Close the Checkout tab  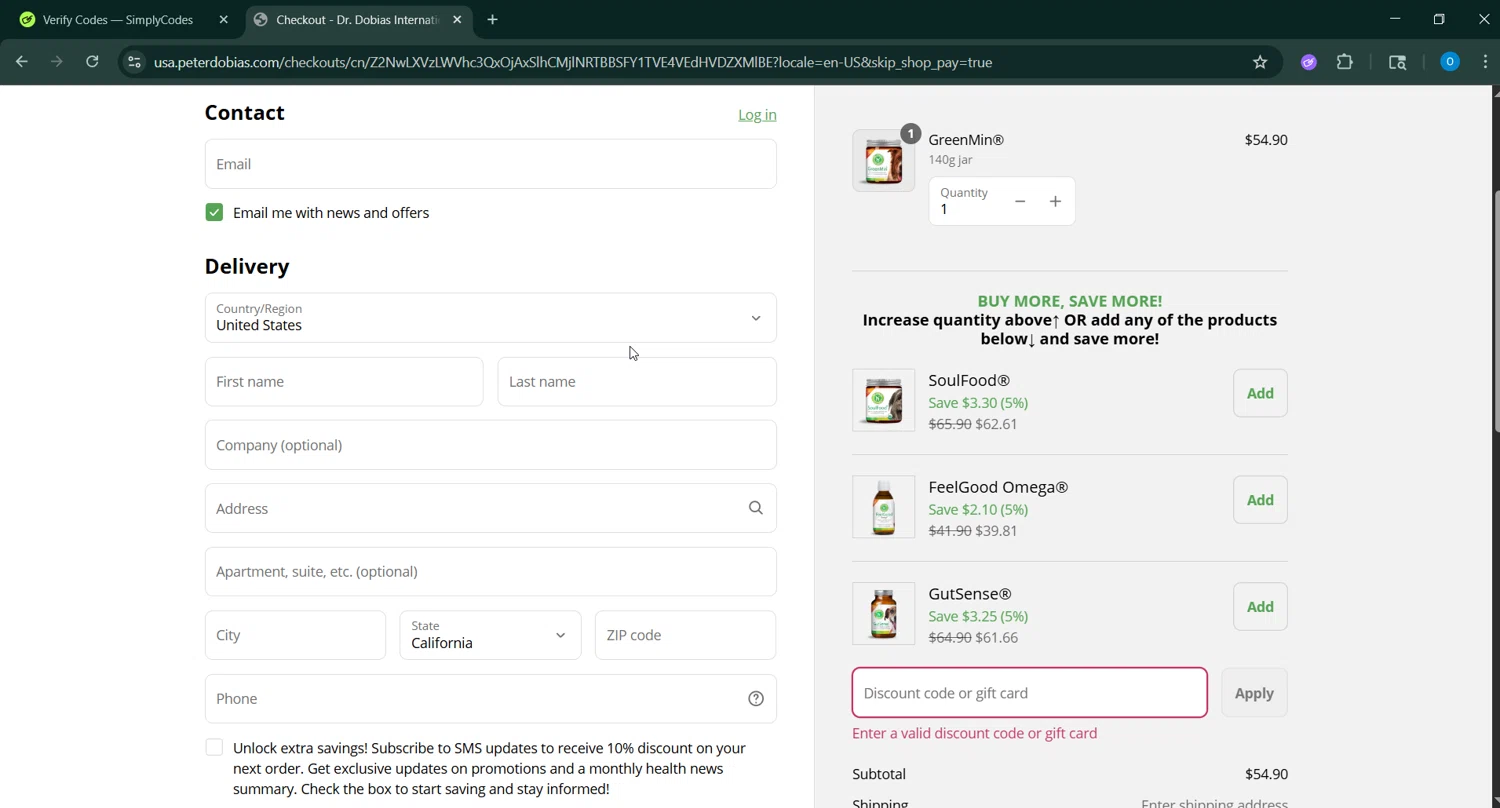457,20
